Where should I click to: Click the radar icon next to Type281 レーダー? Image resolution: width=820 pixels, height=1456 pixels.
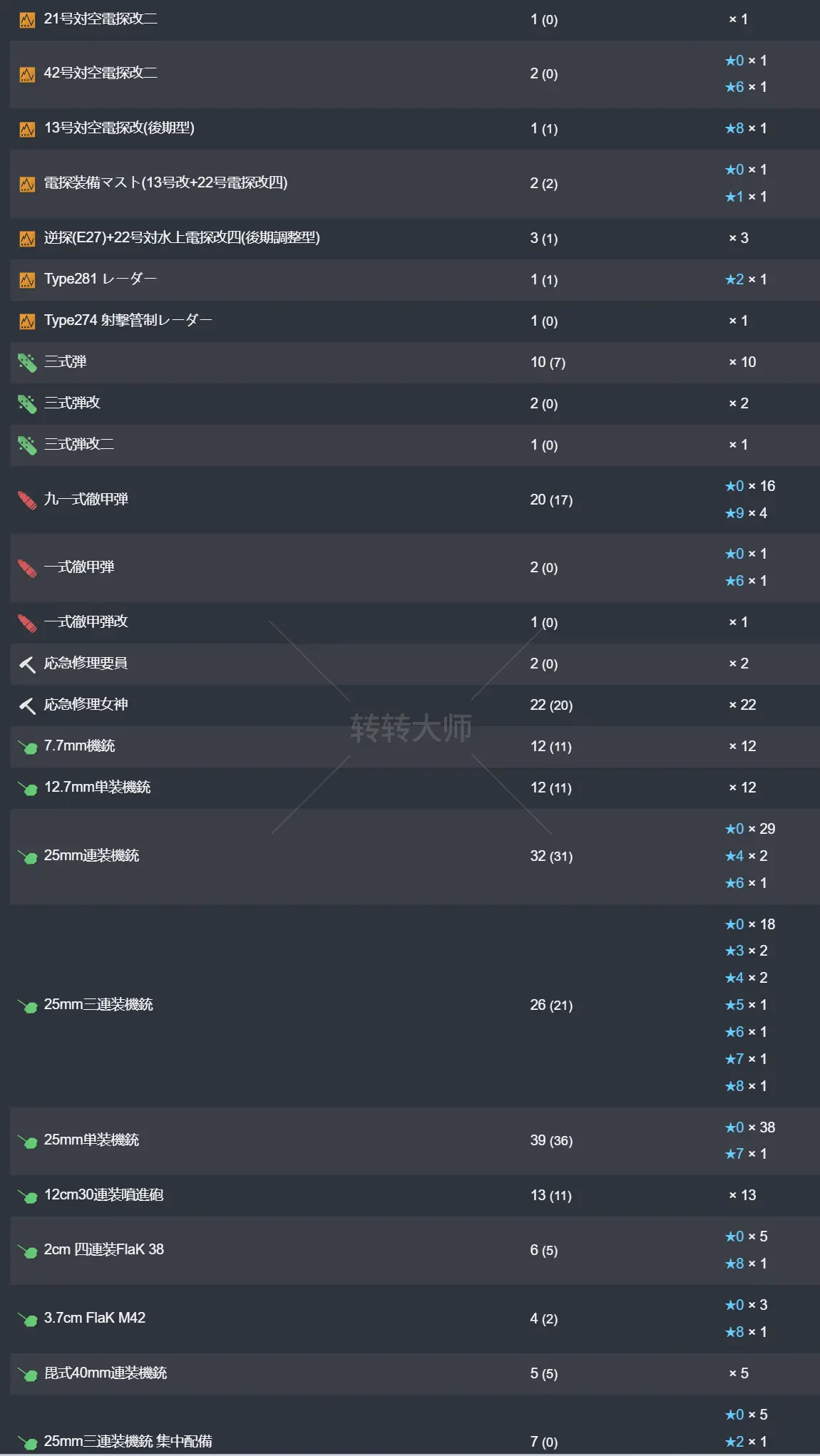pos(27,280)
